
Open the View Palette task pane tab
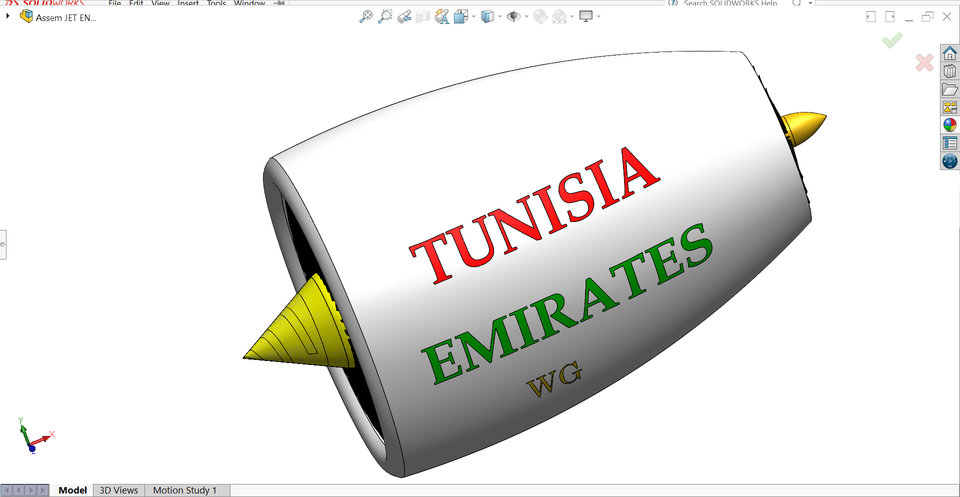[950, 107]
